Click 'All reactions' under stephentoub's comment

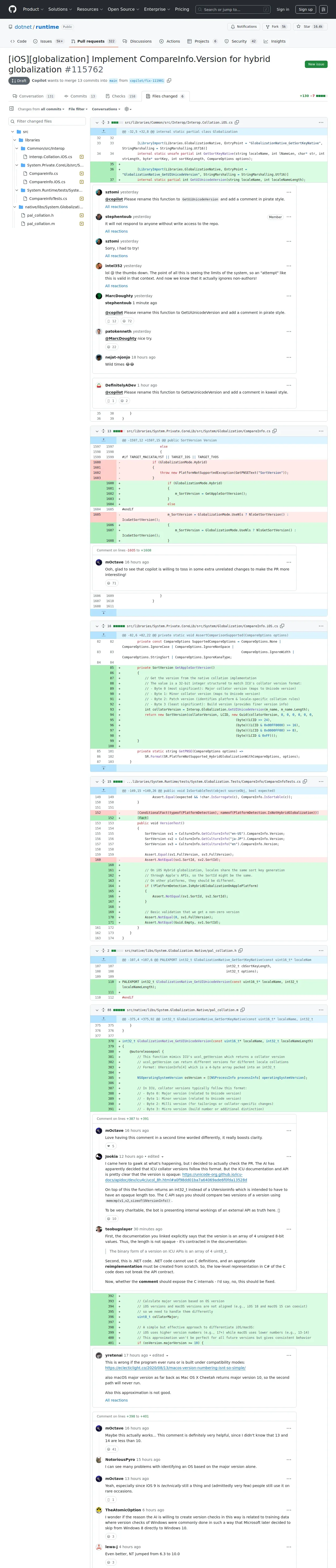pos(116,231)
